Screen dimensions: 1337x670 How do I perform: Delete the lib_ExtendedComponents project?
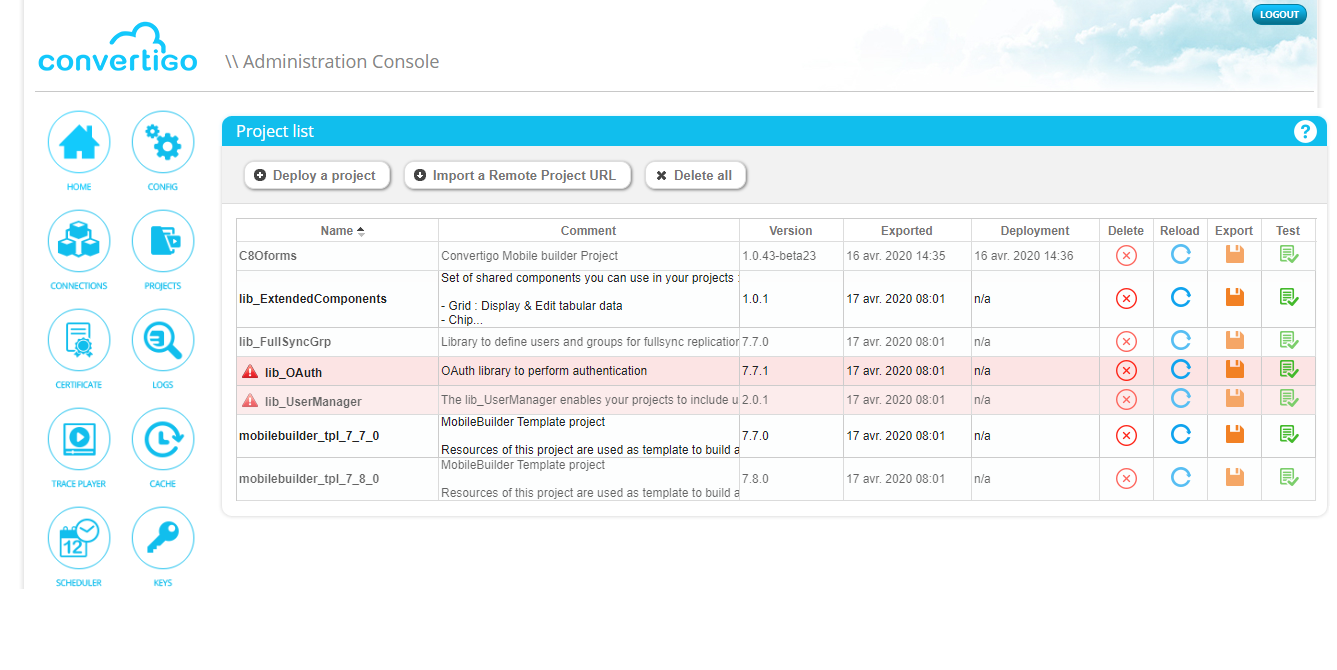click(x=1126, y=298)
